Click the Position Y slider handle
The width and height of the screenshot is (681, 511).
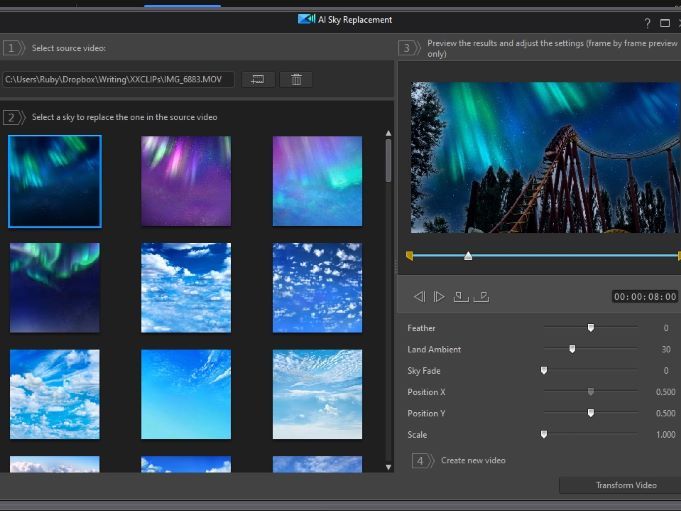pos(591,412)
